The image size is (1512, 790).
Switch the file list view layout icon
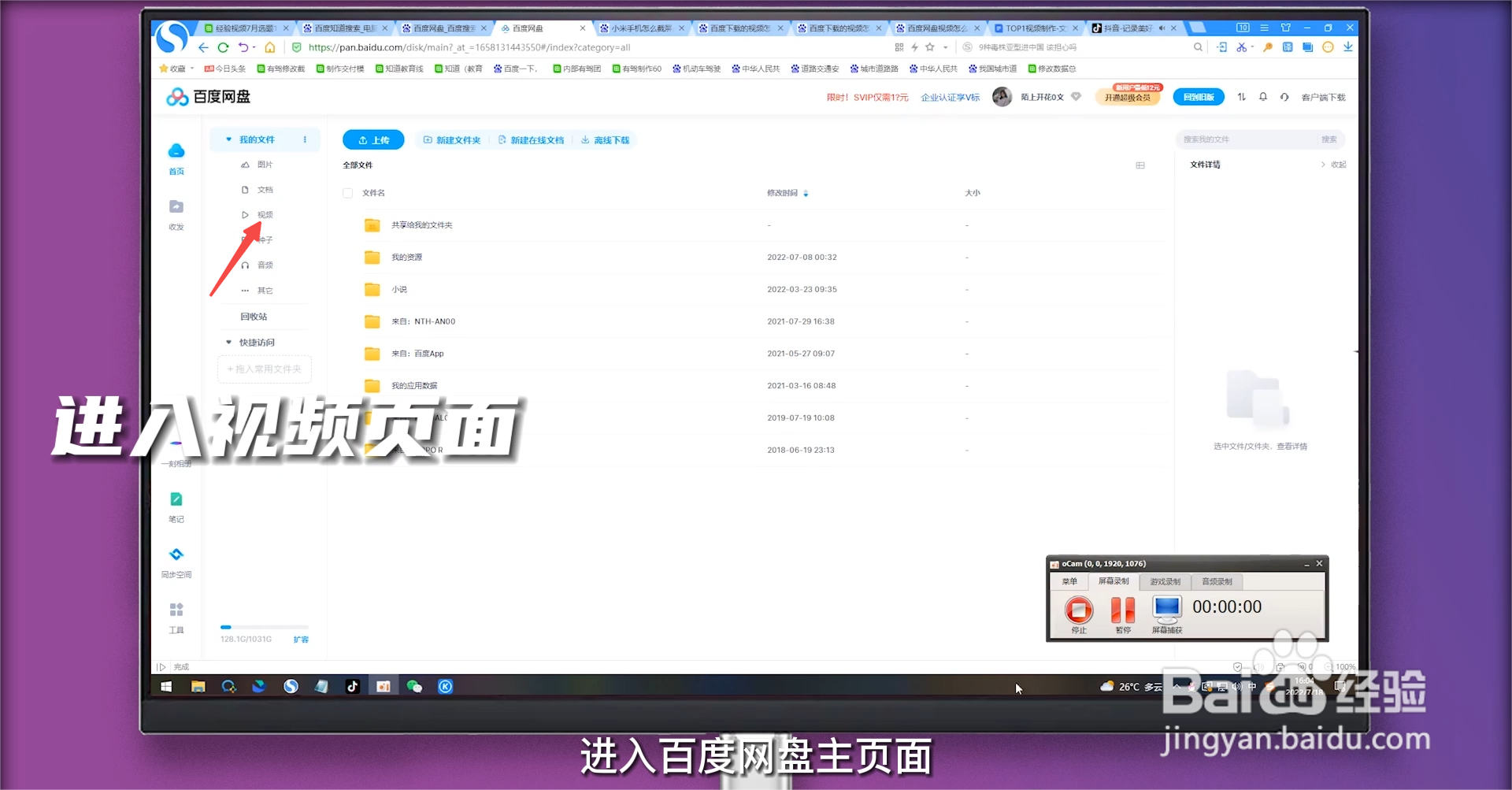click(1140, 165)
